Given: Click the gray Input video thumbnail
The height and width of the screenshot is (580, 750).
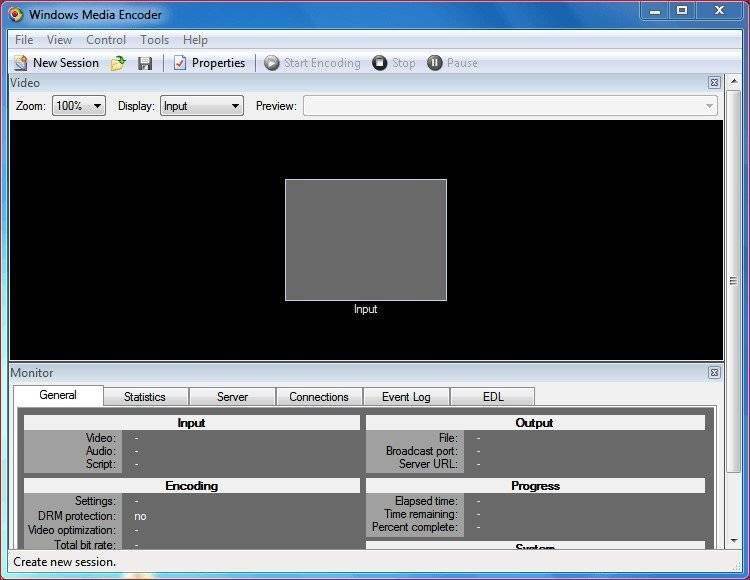Looking at the screenshot, I should point(366,240).
